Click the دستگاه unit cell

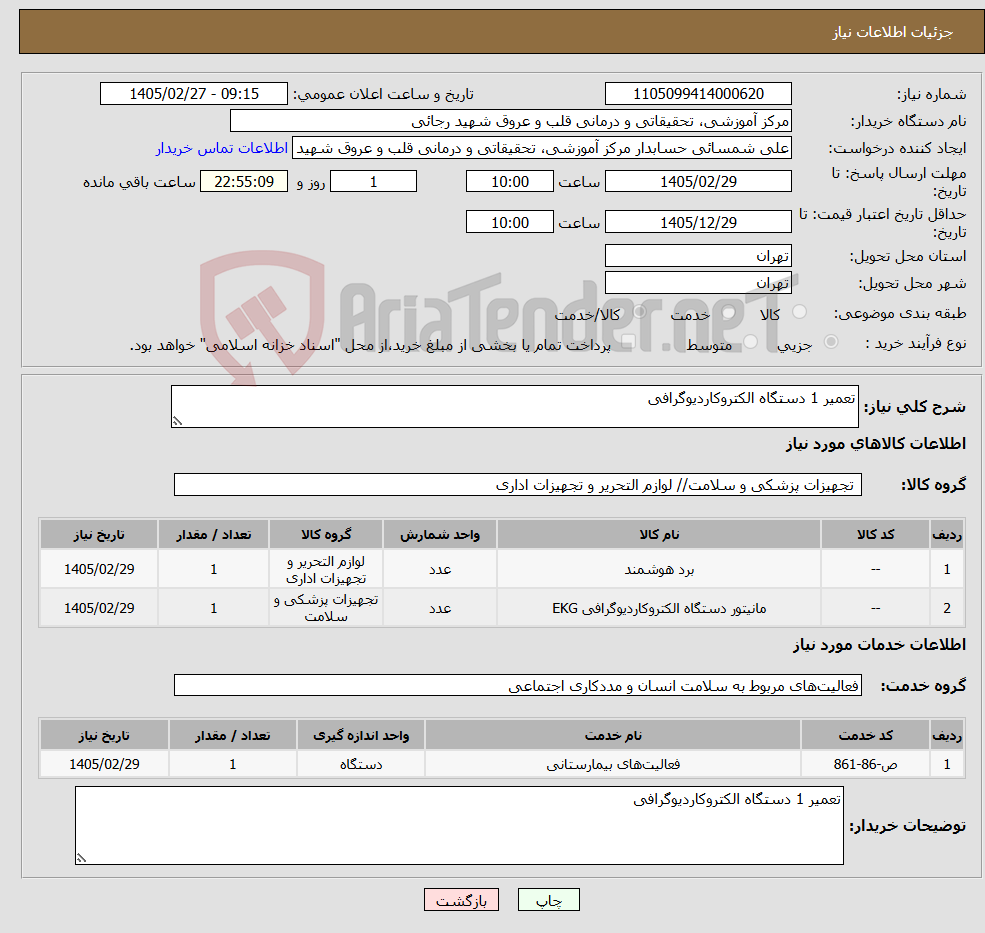point(361,764)
